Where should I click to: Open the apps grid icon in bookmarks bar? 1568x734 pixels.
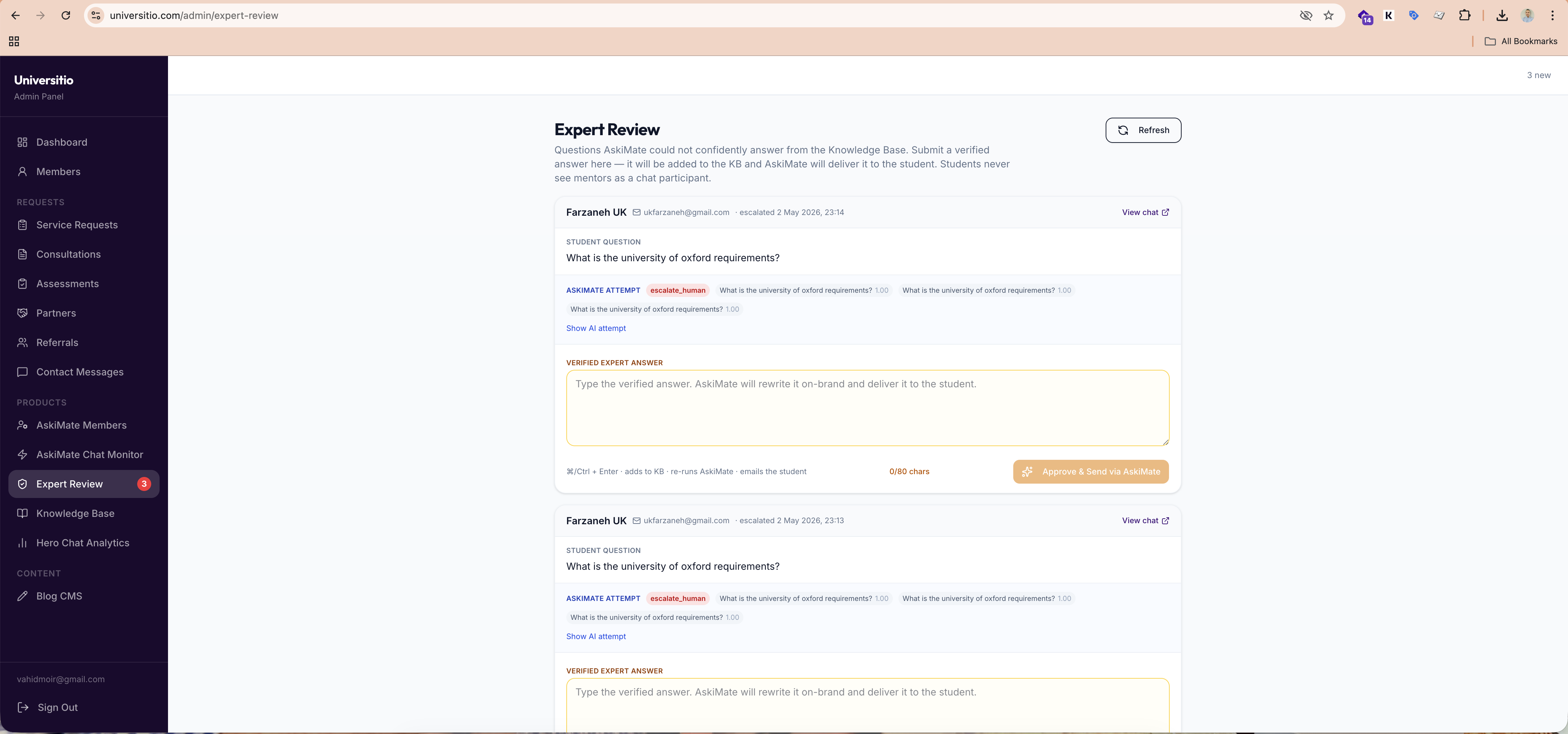point(14,41)
